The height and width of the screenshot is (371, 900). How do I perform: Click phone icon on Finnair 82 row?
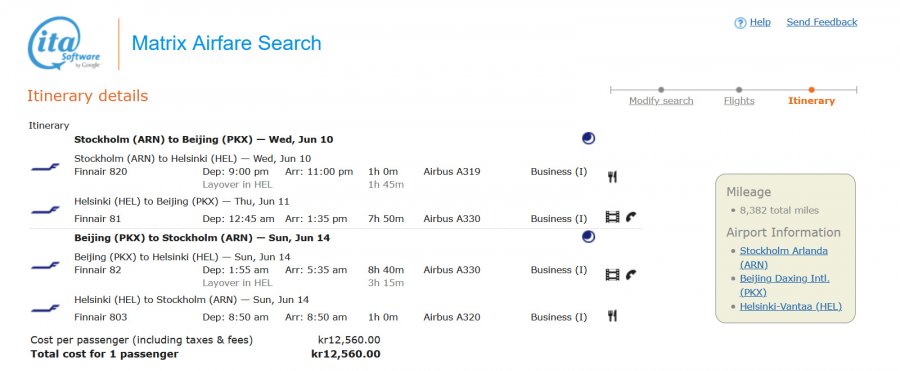631,275
